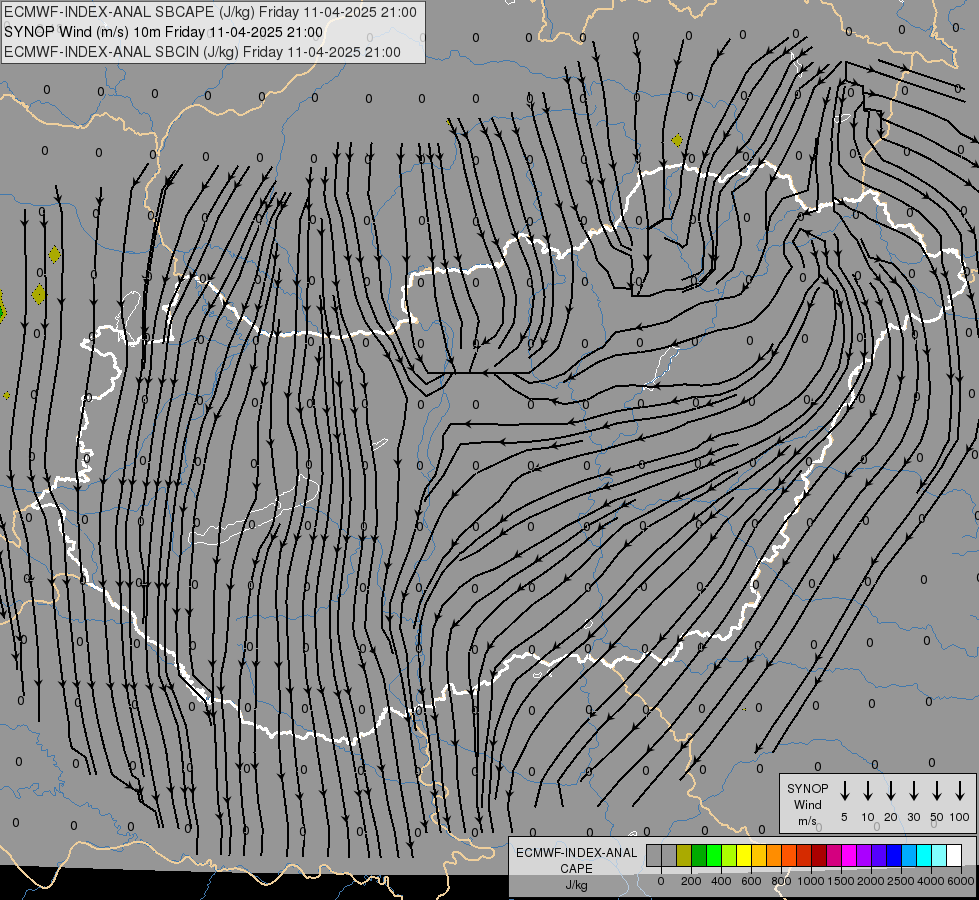Click the '10' label under wind arrow

(867, 817)
